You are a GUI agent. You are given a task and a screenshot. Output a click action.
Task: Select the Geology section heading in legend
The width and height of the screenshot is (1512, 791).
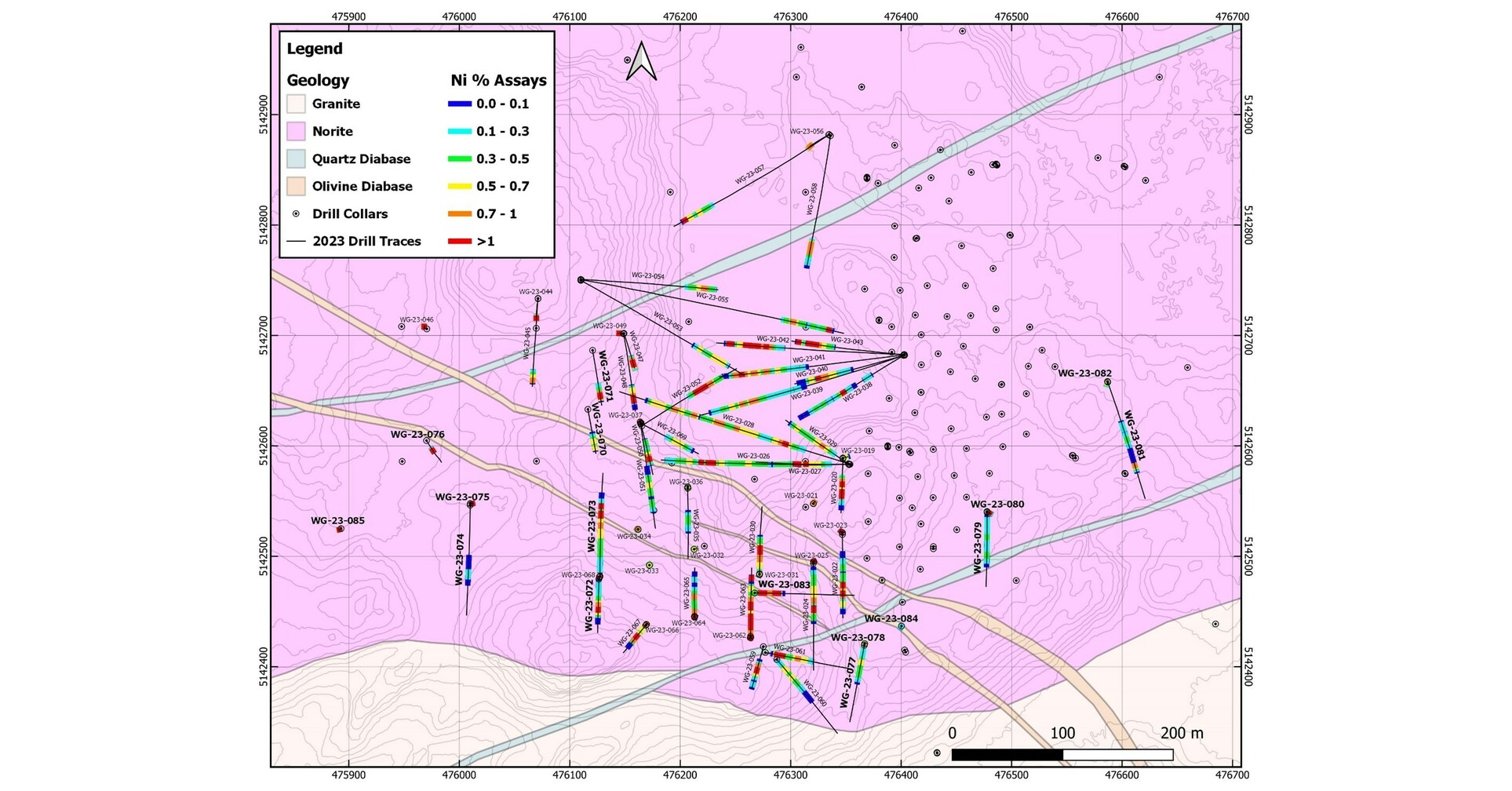tap(318, 79)
